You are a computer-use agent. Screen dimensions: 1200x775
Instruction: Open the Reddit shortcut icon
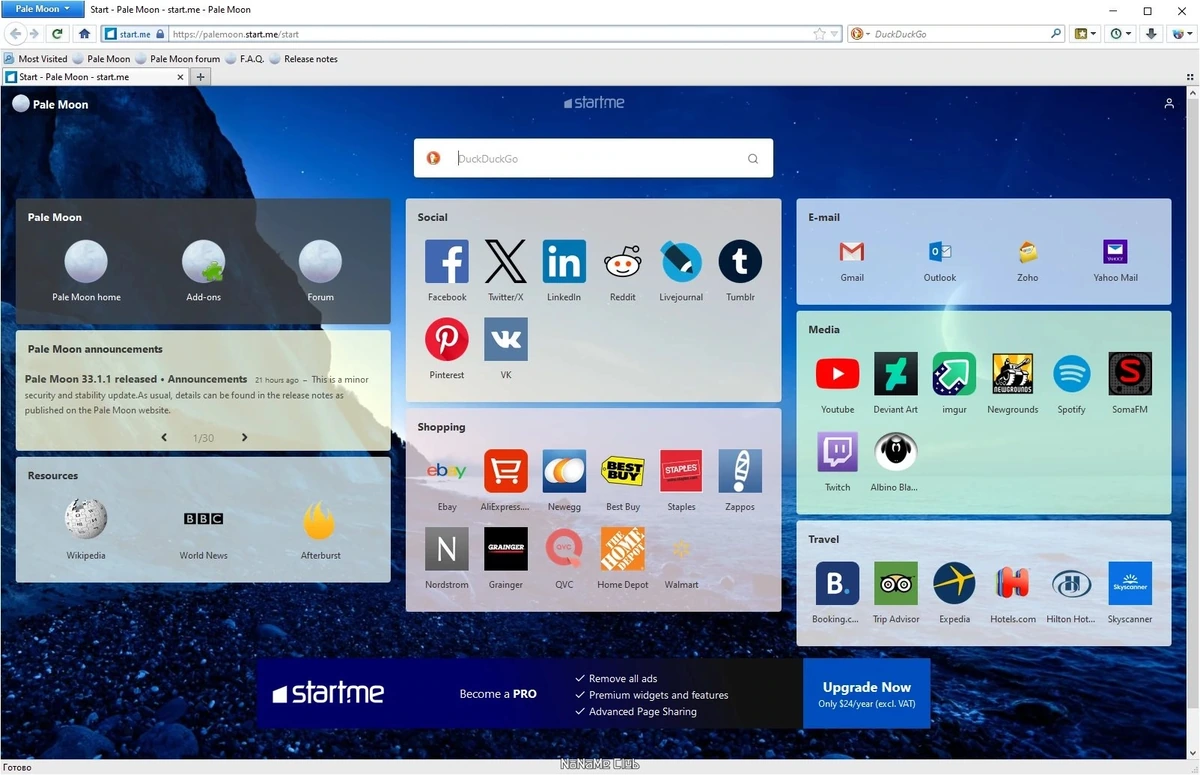click(622, 262)
